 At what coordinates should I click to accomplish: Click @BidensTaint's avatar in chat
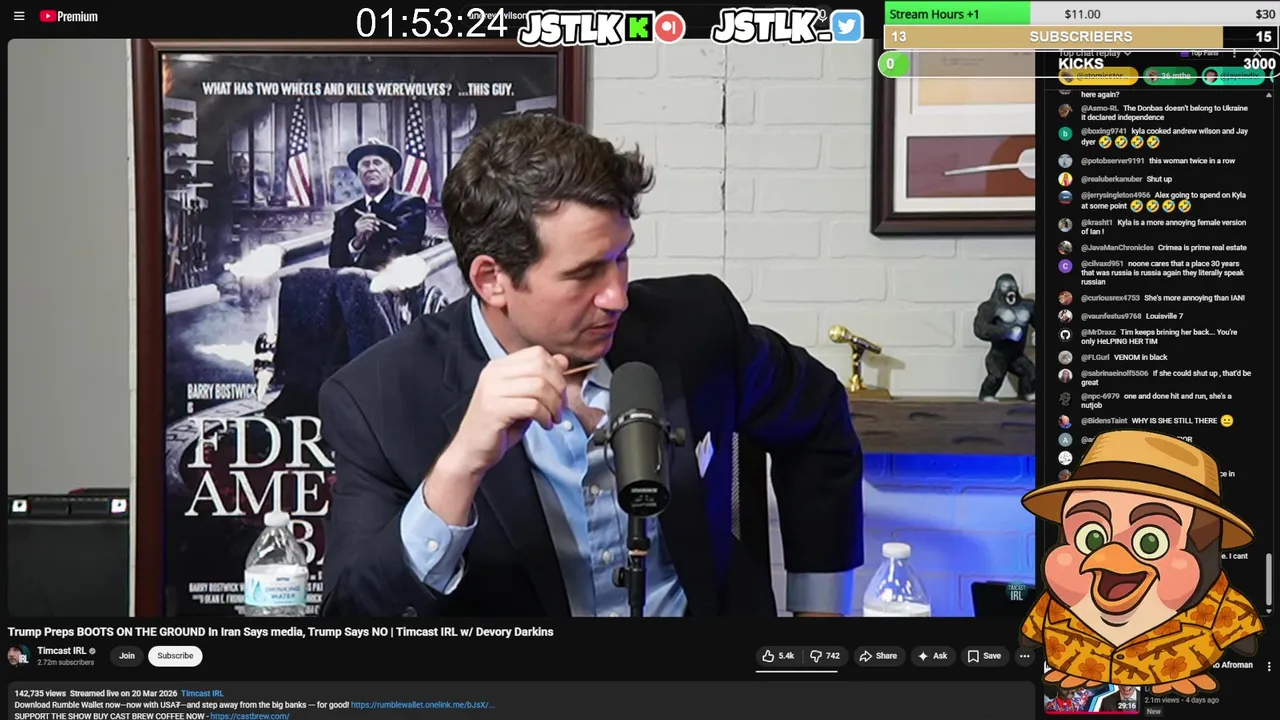click(x=1065, y=421)
